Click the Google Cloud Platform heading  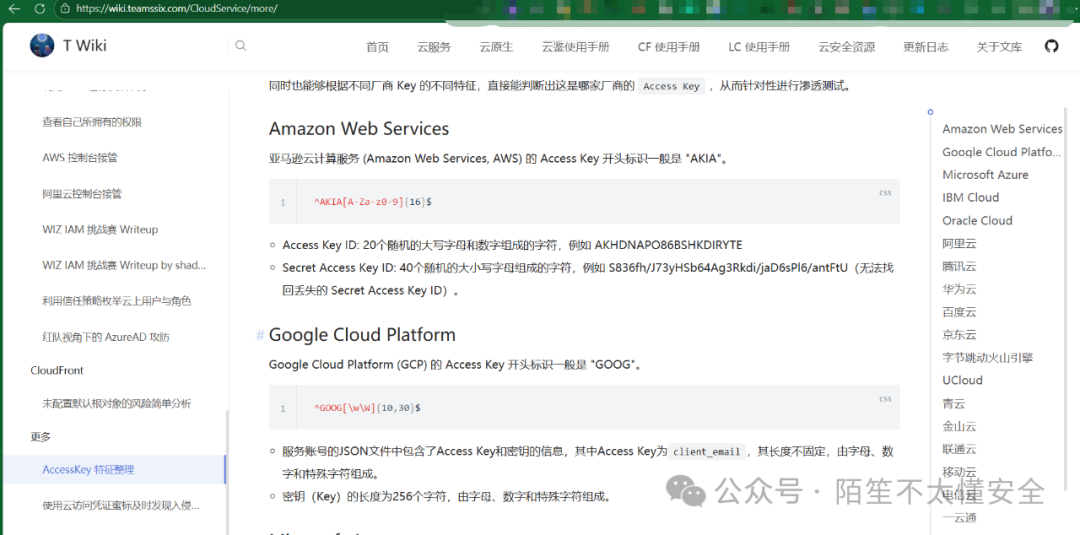point(362,335)
